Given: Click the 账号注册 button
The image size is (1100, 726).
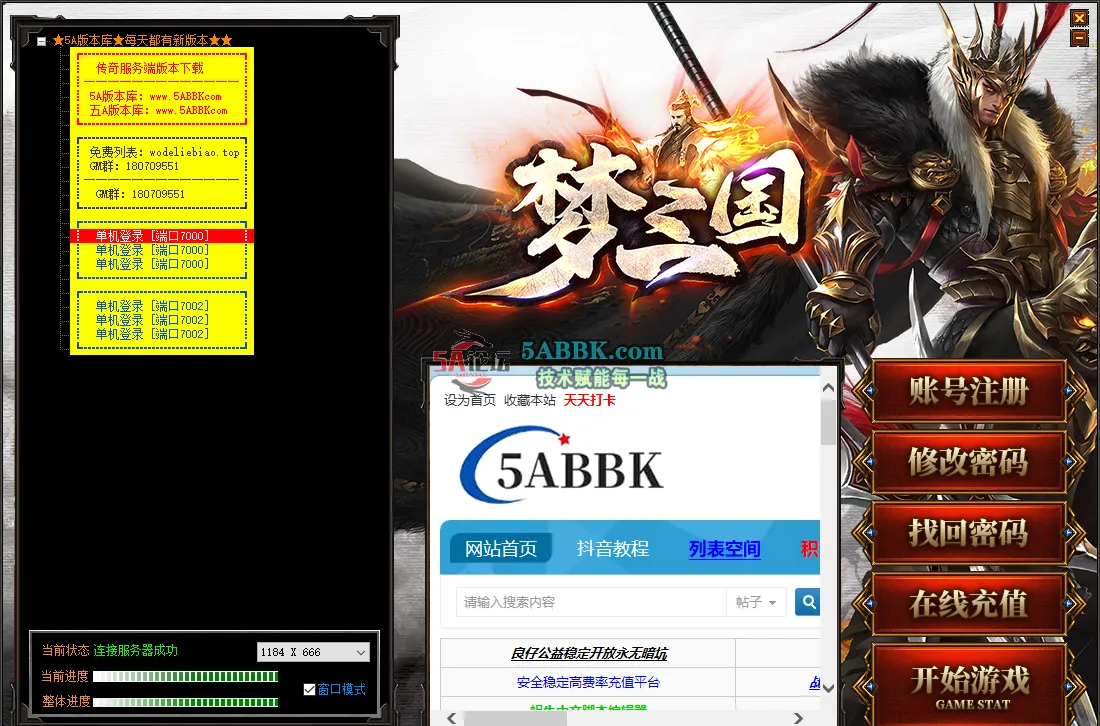Looking at the screenshot, I should [969, 391].
